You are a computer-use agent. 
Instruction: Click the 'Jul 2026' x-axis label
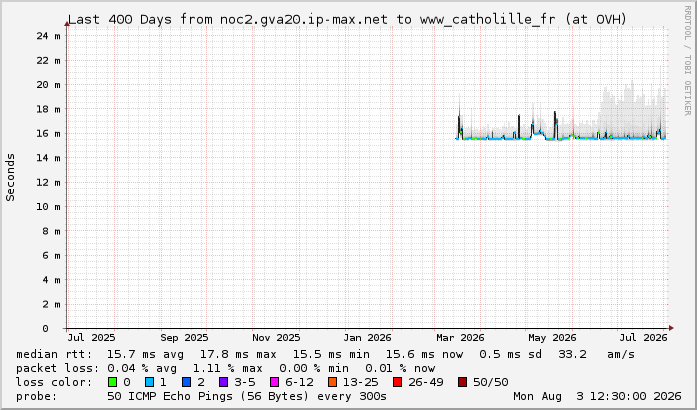coord(644,338)
